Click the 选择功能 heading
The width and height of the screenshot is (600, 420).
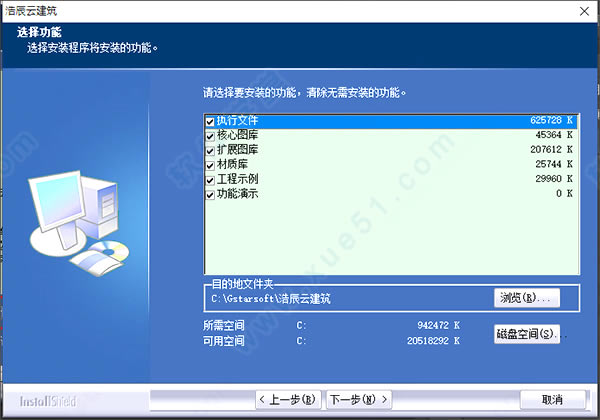(x=39, y=32)
